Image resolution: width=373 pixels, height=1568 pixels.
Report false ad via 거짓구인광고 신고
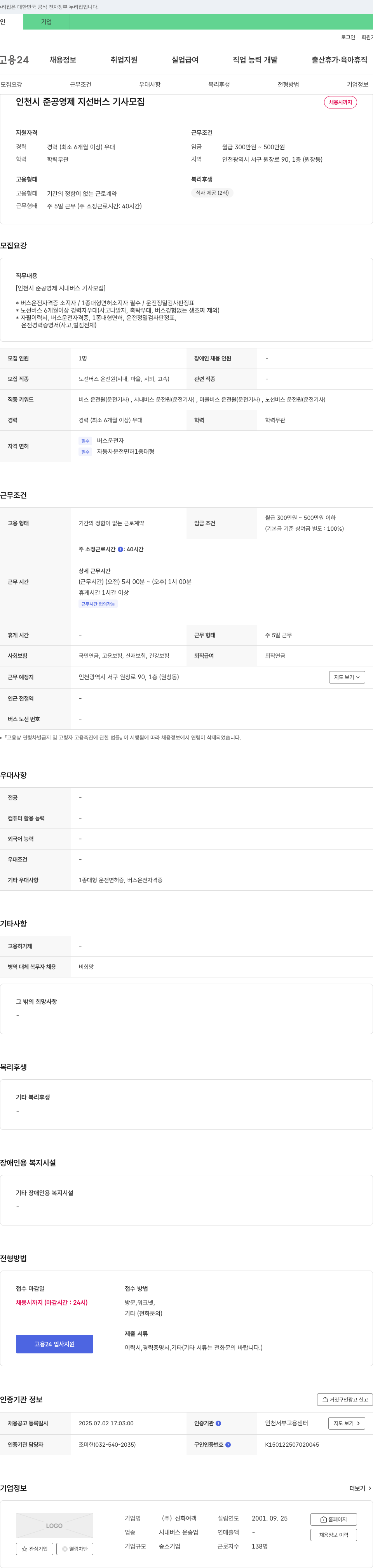pyautogui.click(x=344, y=1399)
